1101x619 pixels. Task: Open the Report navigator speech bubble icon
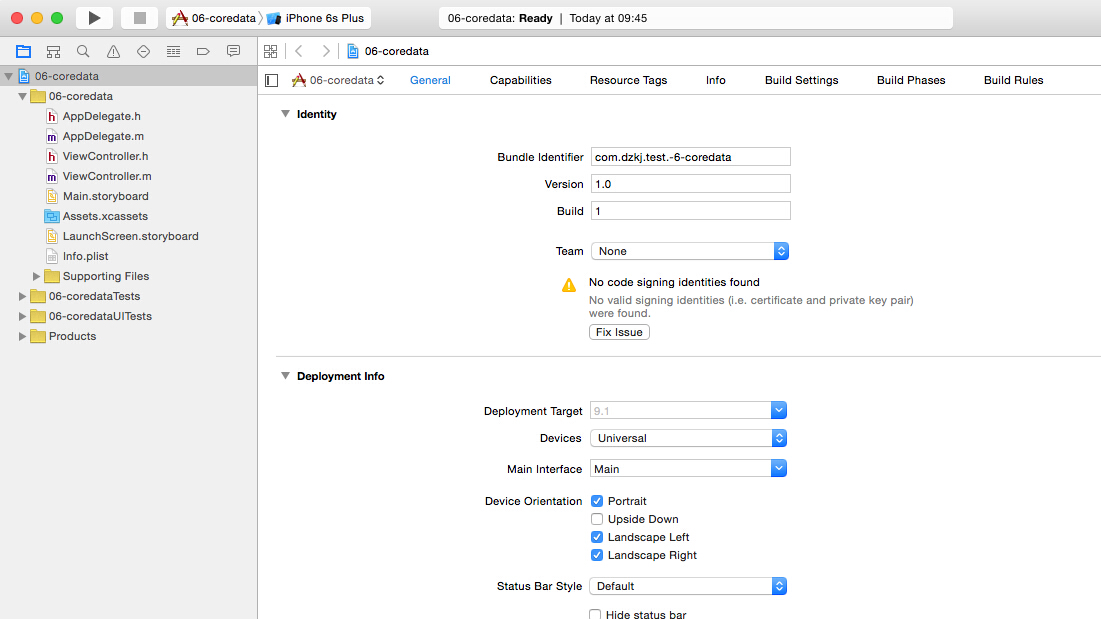(233, 51)
